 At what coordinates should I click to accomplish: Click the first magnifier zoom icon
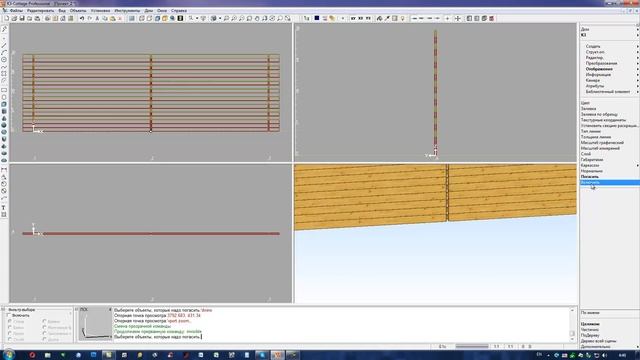[x=226, y=18]
